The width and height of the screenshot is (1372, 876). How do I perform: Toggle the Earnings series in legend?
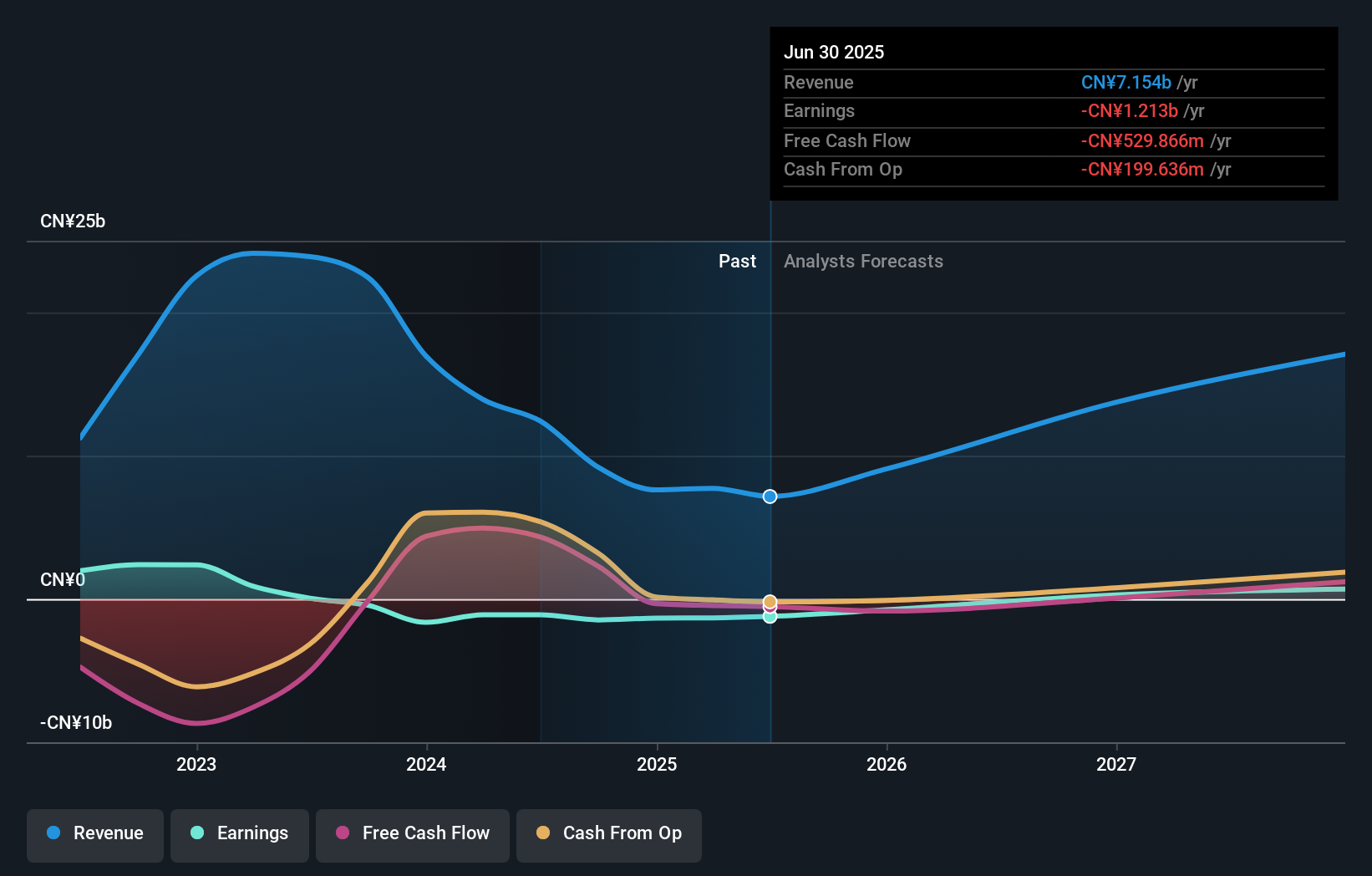click(x=240, y=835)
